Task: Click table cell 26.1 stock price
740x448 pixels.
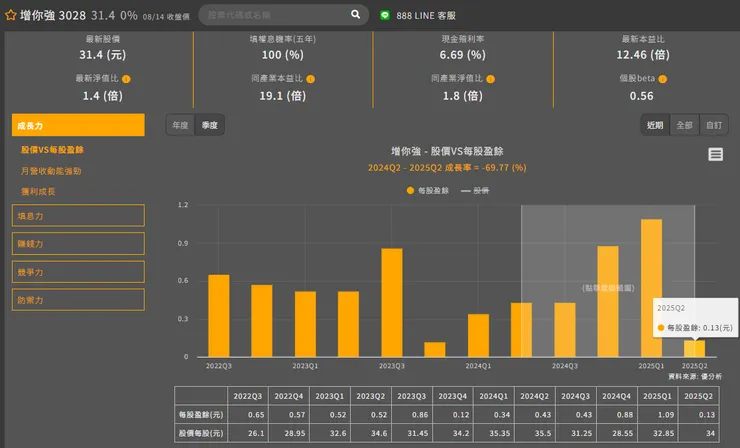Action: pos(248,433)
